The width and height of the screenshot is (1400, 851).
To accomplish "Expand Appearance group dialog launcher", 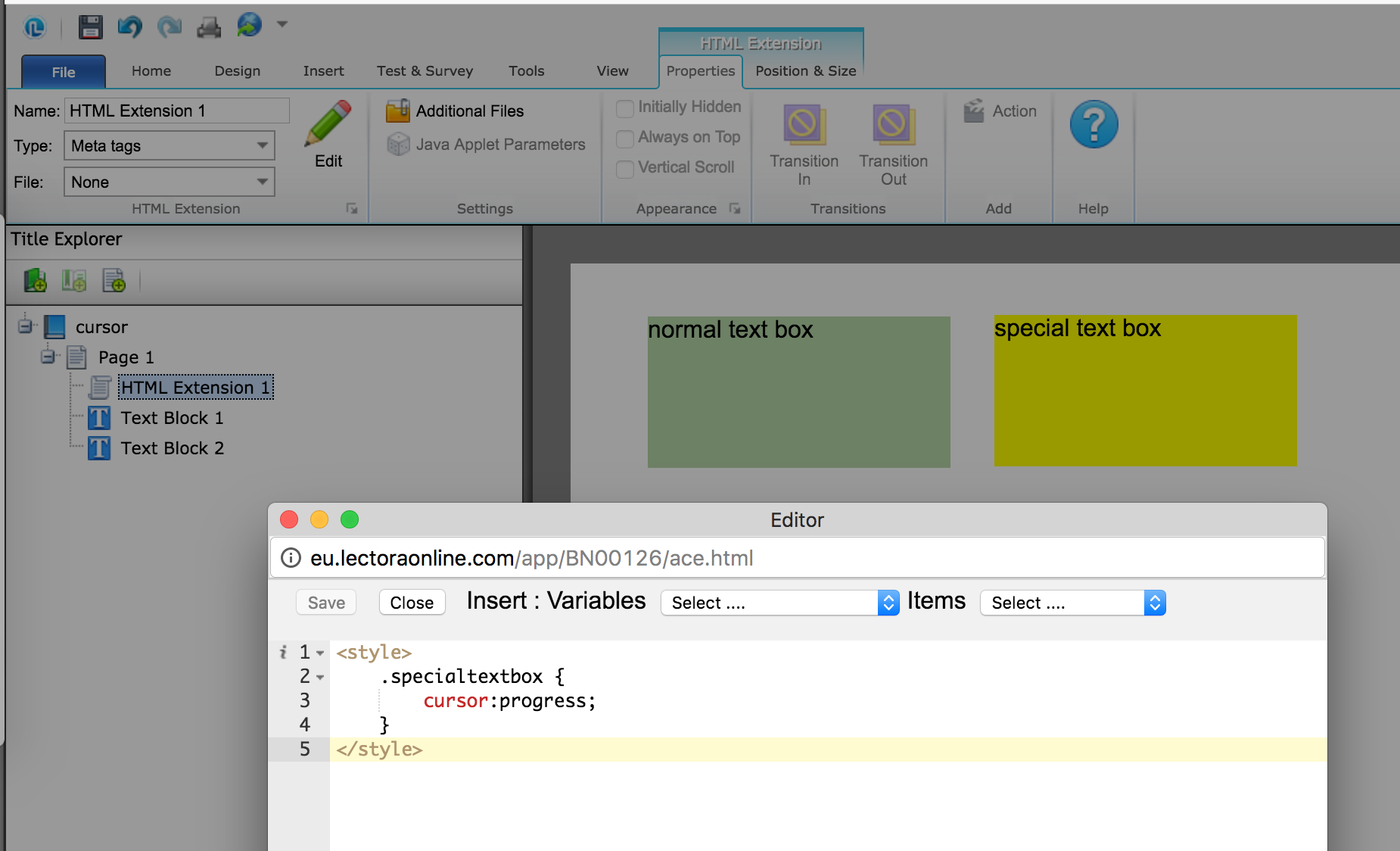I will click(x=735, y=208).
